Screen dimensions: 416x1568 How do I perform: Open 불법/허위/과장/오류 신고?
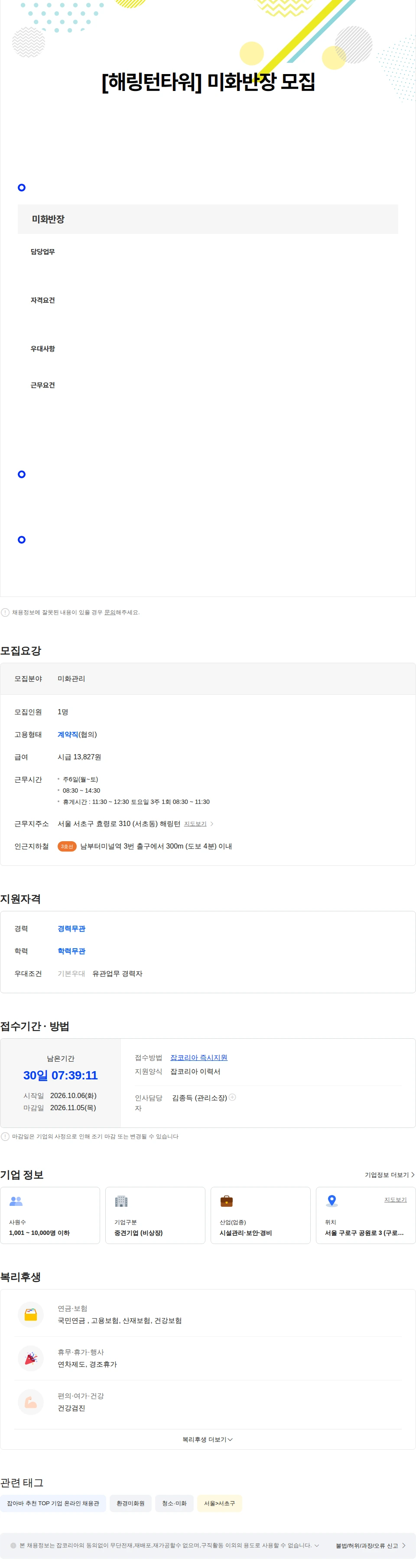tap(370, 1545)
